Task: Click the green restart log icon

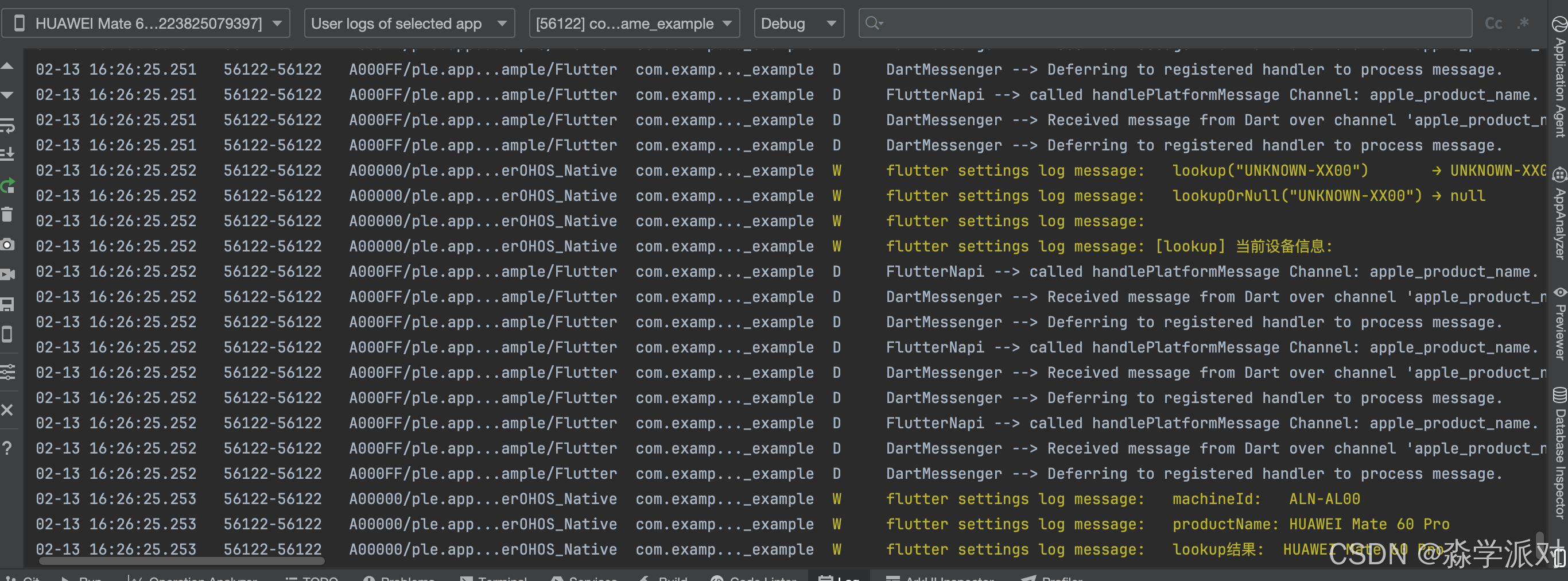Action: tap(7, 185)
